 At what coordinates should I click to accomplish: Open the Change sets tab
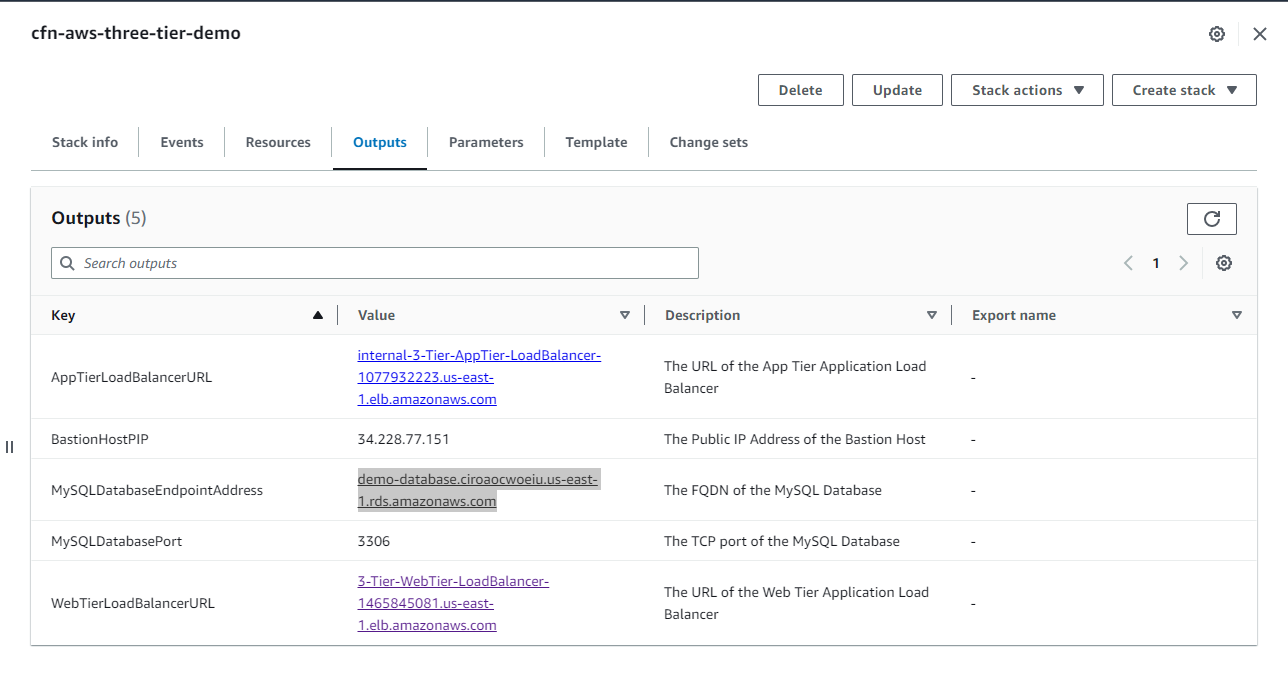click(708, 142)
